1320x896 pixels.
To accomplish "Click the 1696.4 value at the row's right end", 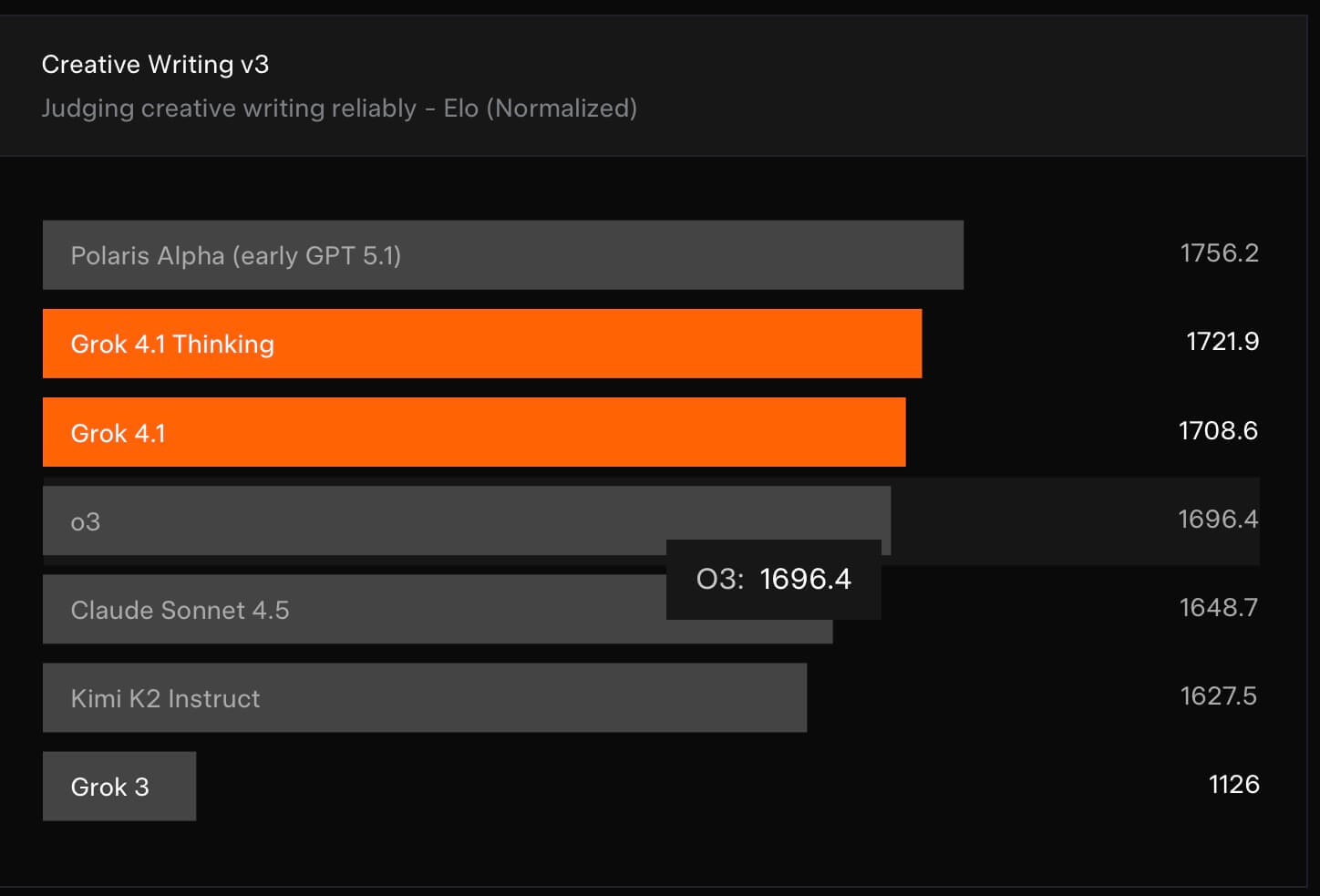I will [1218, 519].
